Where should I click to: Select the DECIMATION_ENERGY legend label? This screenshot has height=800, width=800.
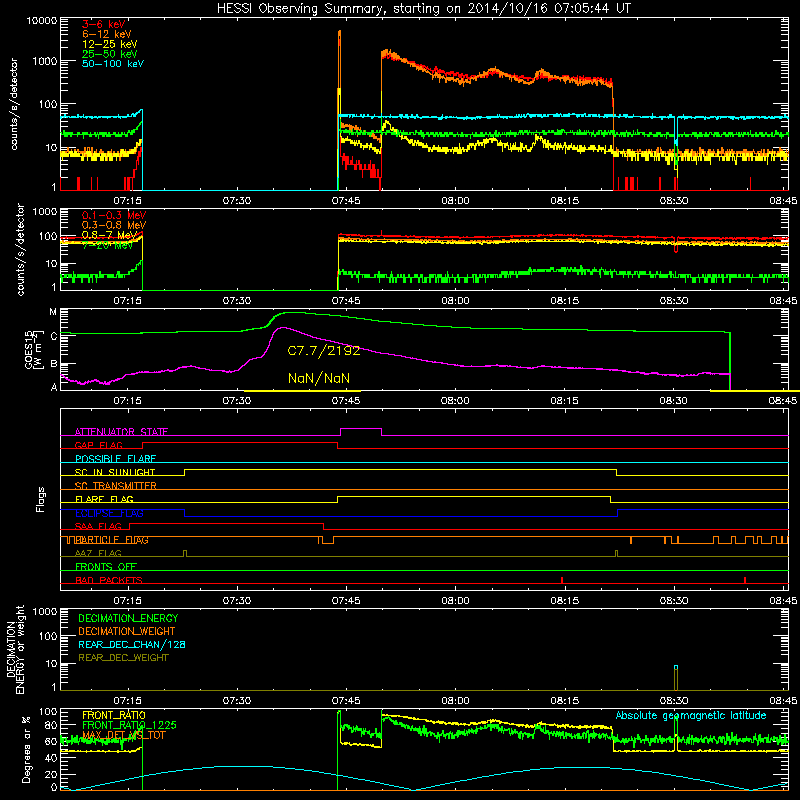pos(128,618)
